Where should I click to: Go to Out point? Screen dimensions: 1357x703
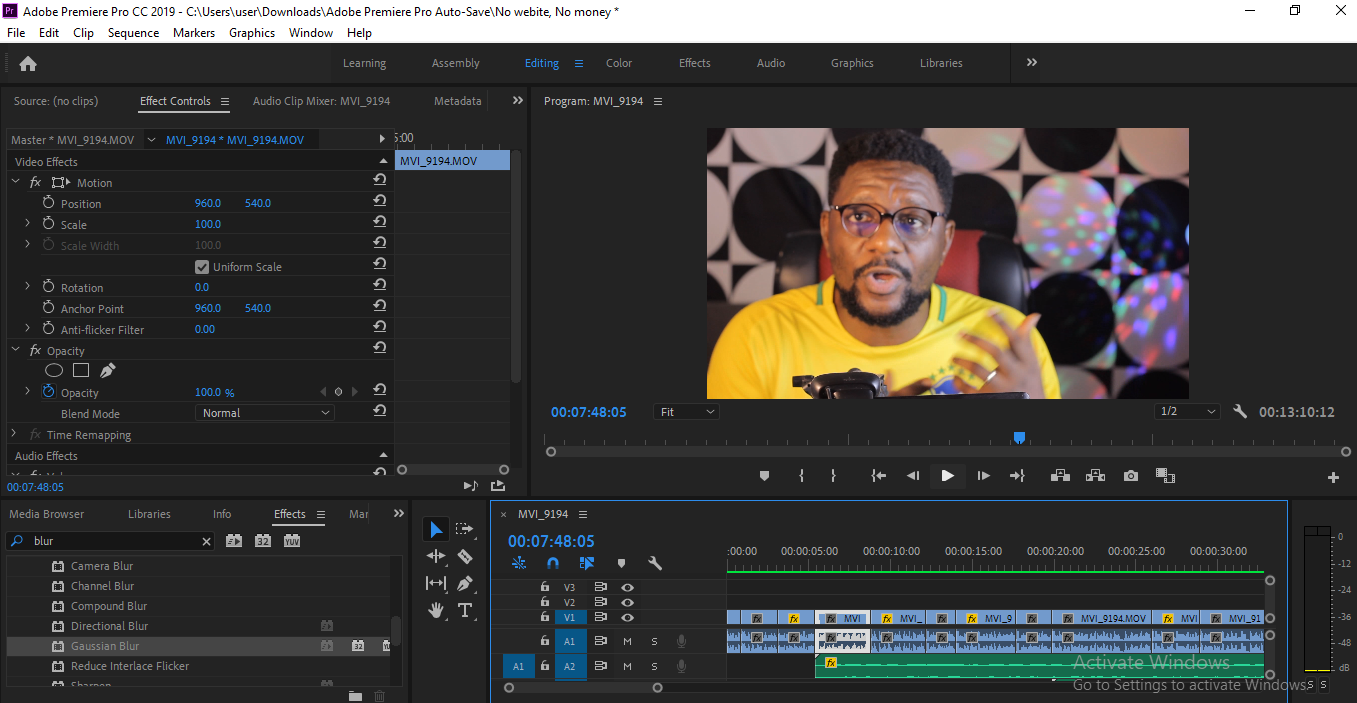click(x=1017, y=476)
